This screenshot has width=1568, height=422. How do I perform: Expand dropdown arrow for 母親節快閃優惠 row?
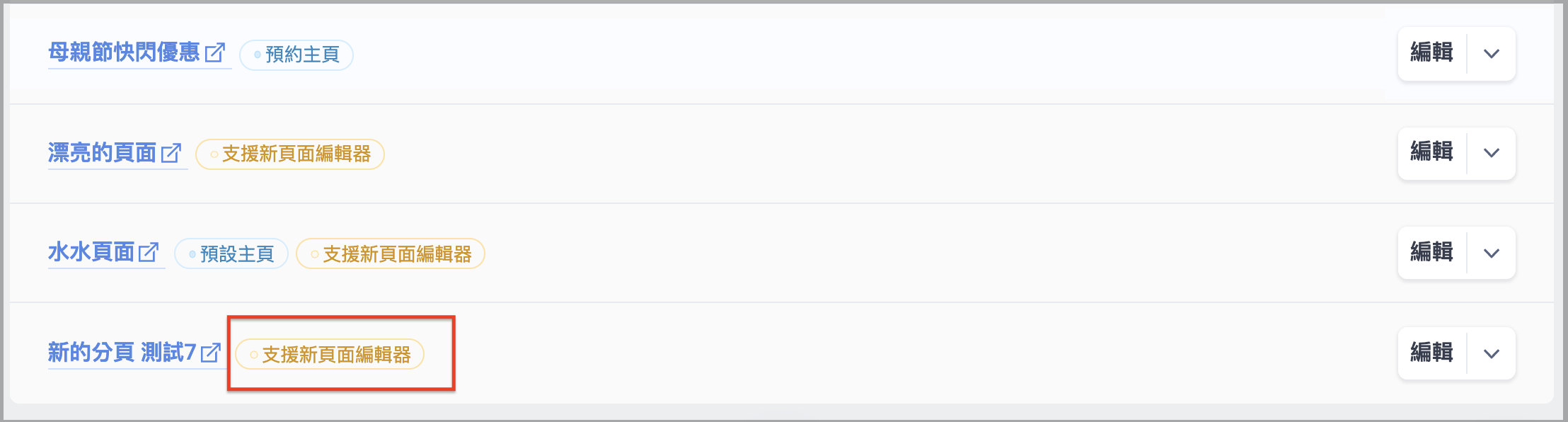tap(1492, 54)
